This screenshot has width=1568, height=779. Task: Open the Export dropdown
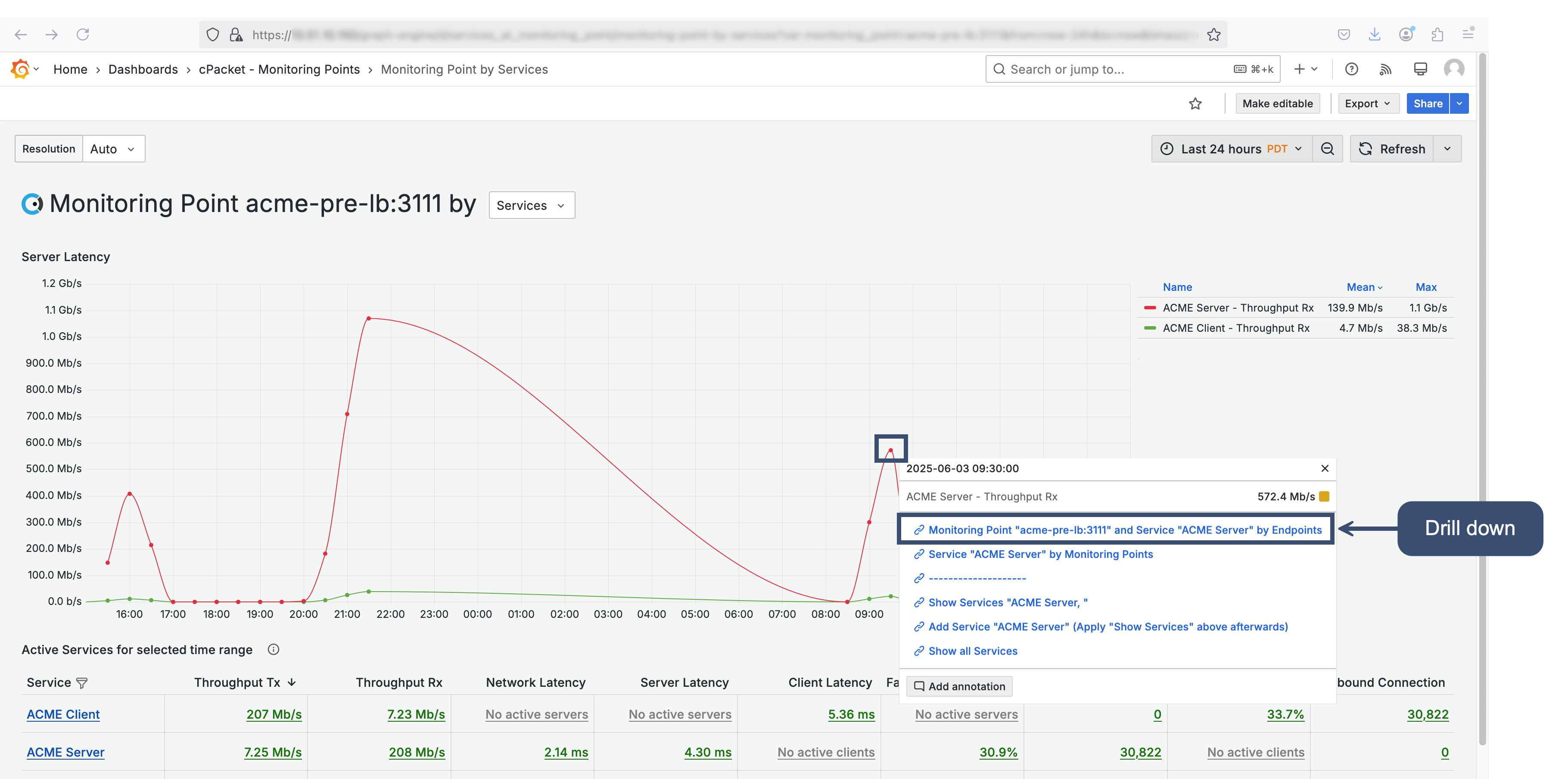pos(1368,103)
